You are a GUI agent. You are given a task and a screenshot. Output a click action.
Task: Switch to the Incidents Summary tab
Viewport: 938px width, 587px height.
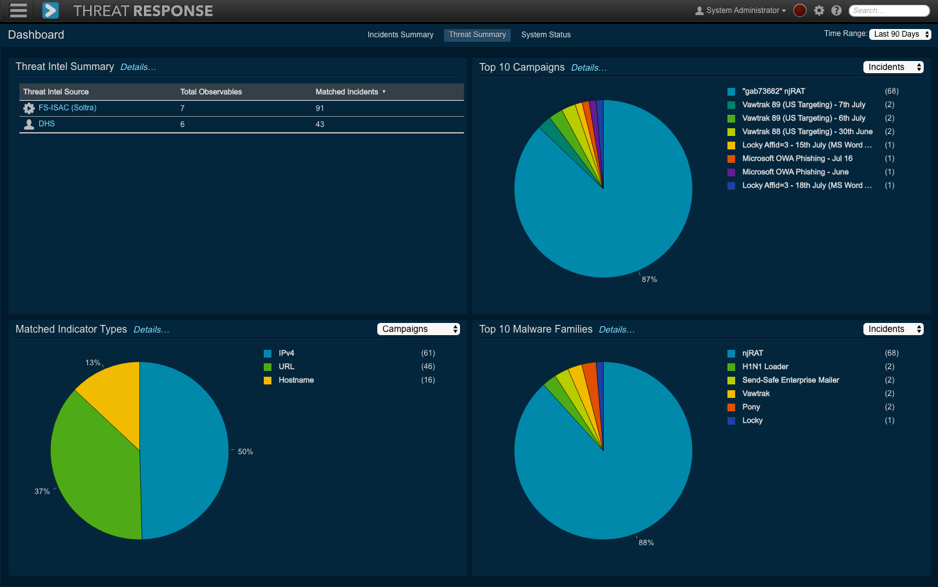[x=400, y=35]
